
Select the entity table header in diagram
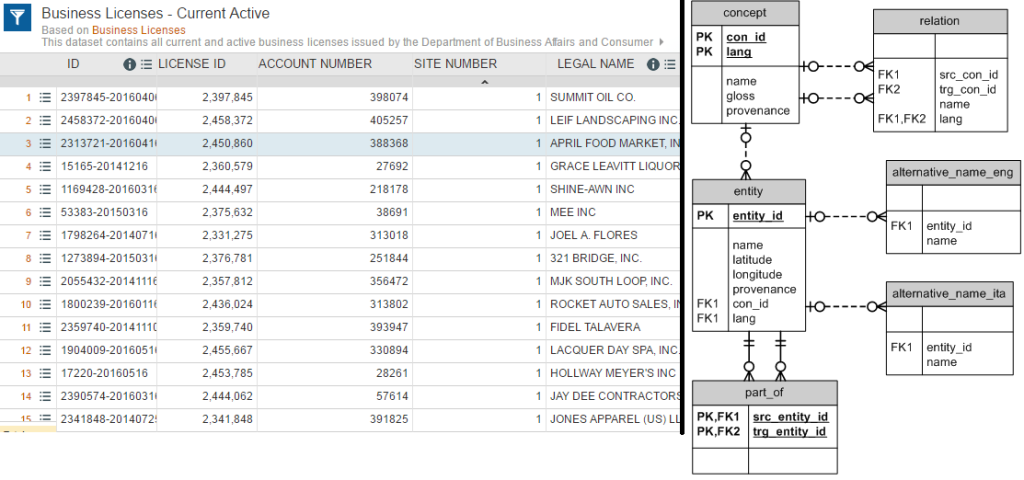coord(748,192)
